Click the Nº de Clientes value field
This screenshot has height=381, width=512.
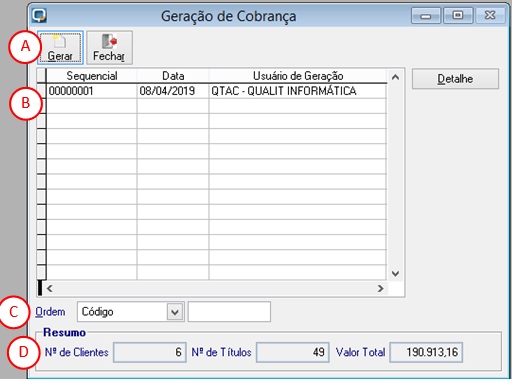pos(150,352)
